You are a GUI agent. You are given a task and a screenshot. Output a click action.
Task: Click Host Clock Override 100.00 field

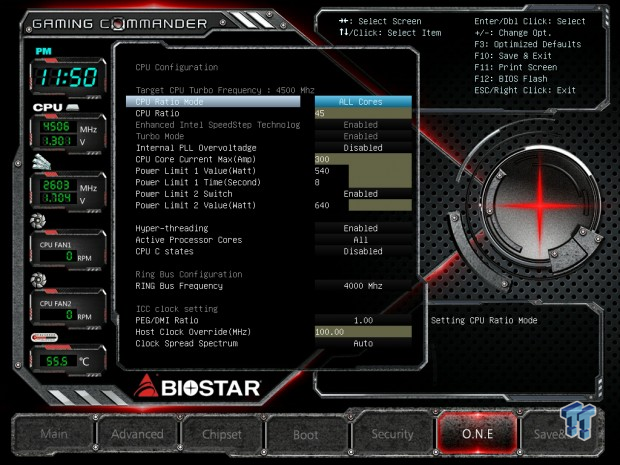(x=363, y=332)
